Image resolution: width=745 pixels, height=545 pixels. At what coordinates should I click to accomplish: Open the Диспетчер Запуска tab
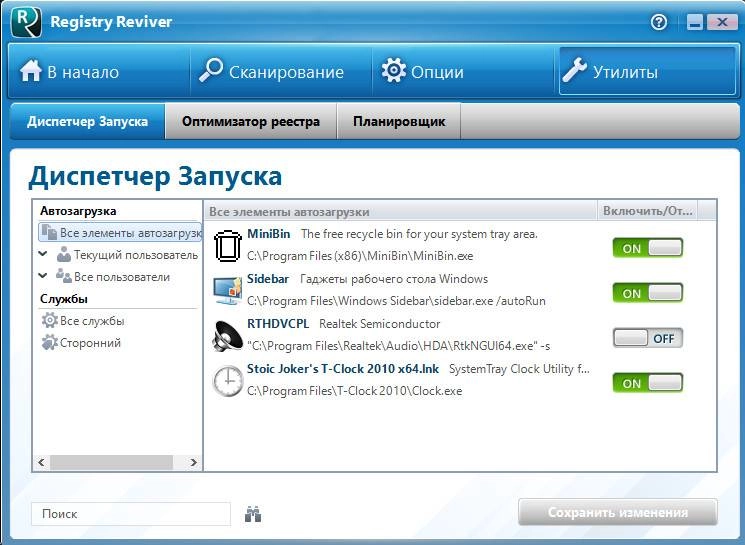coord(87,121)
